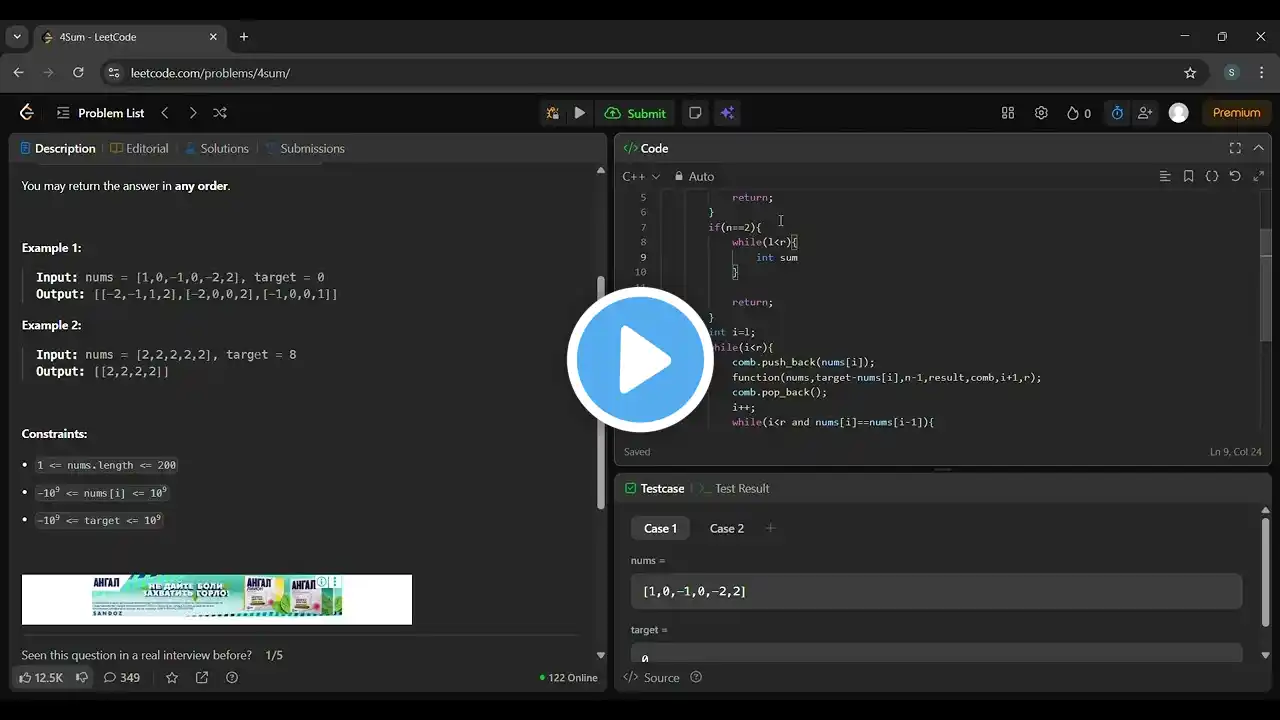Open the C++ language dropdown
Viewport: 1280px width, 720px height.
tap(641, 176)
